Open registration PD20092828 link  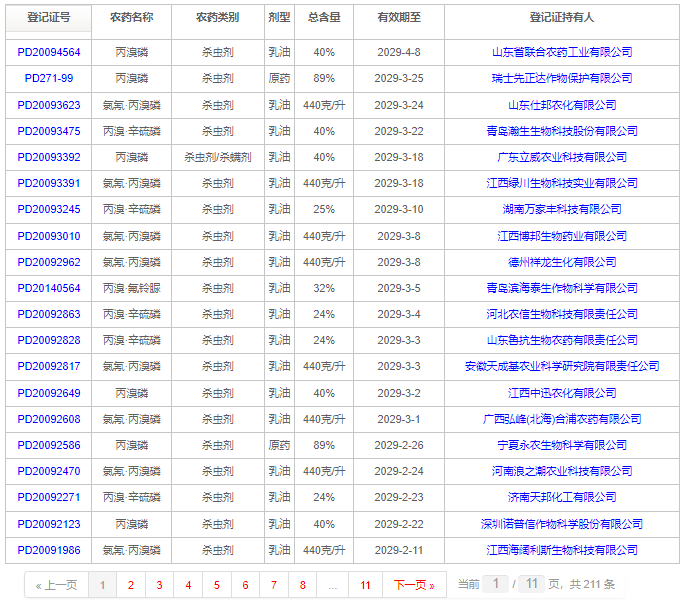[x=49, y=341]
